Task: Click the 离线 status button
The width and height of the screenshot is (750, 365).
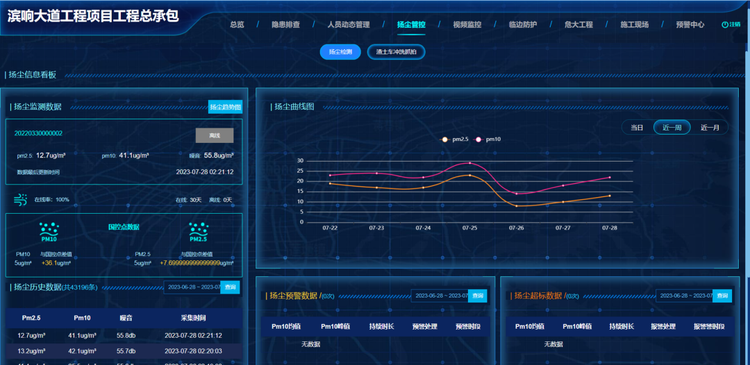Action: (x=214, y=135)
